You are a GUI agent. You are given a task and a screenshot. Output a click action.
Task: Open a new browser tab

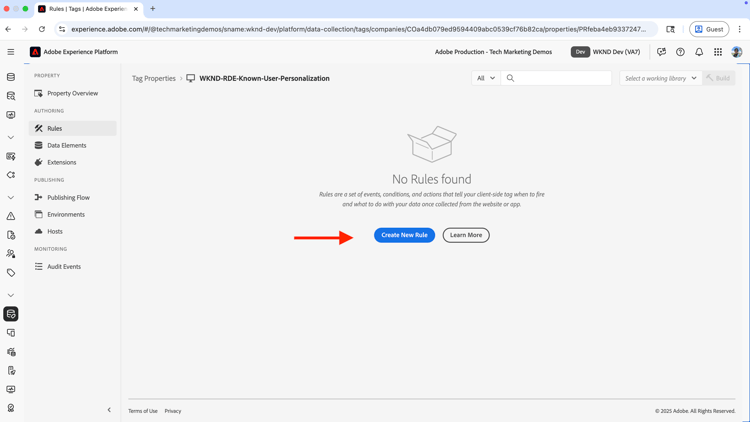point(153,9)
